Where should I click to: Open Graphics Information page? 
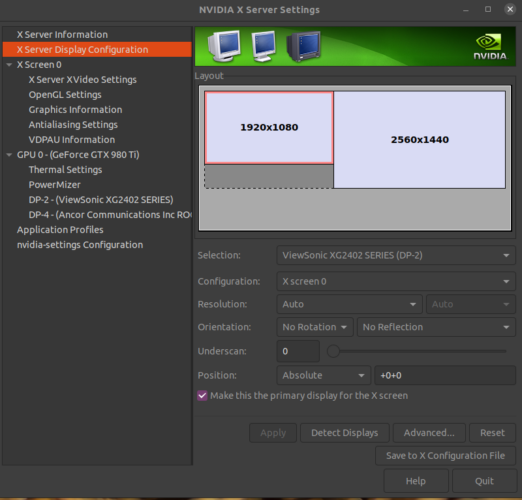point(75,110)
